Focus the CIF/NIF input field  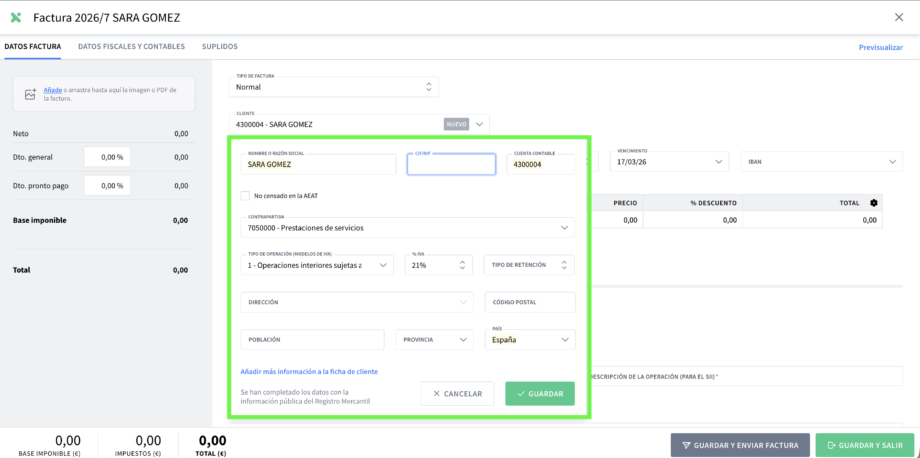[451, 165]
